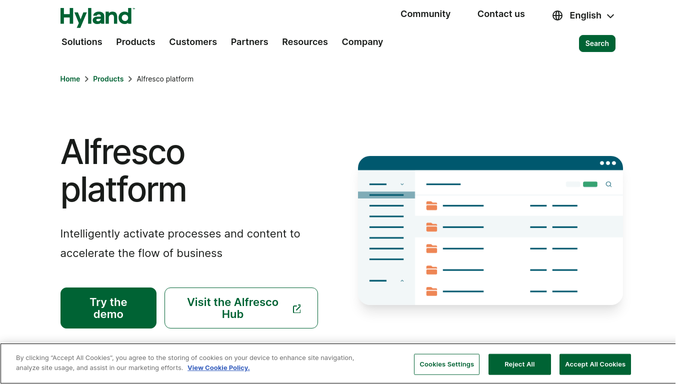Open the Products navigation menu

click(135, 42)
